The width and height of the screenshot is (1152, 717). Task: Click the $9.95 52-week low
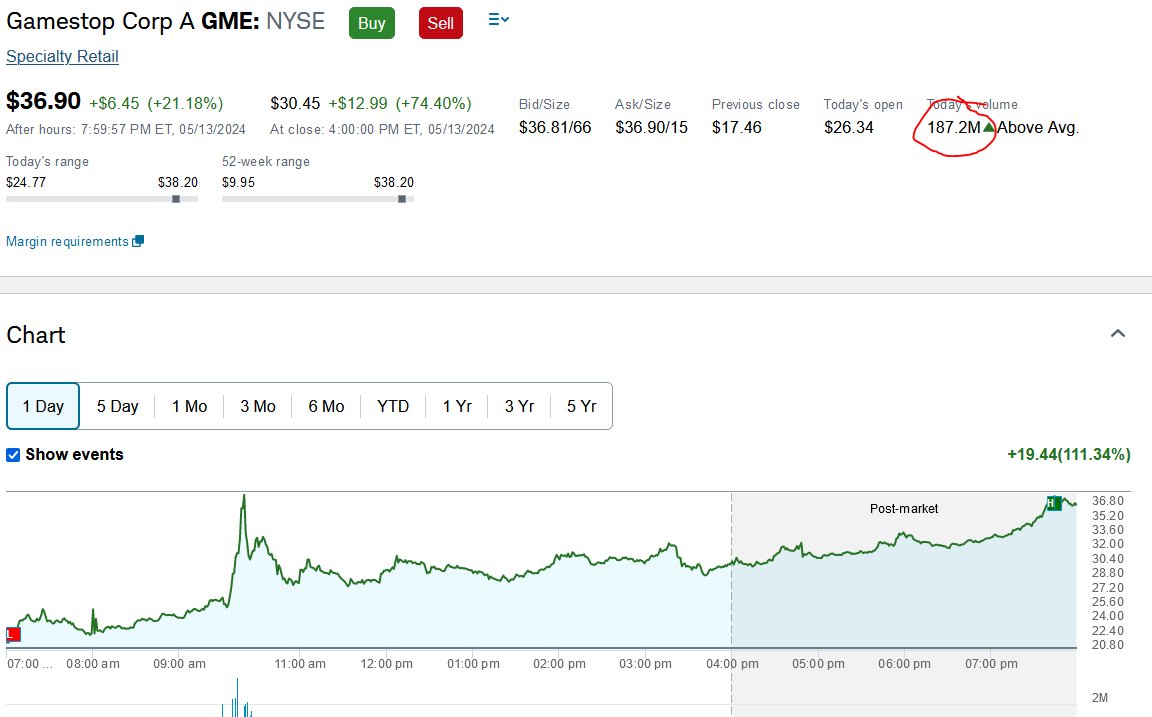click(x=238, y=182)
